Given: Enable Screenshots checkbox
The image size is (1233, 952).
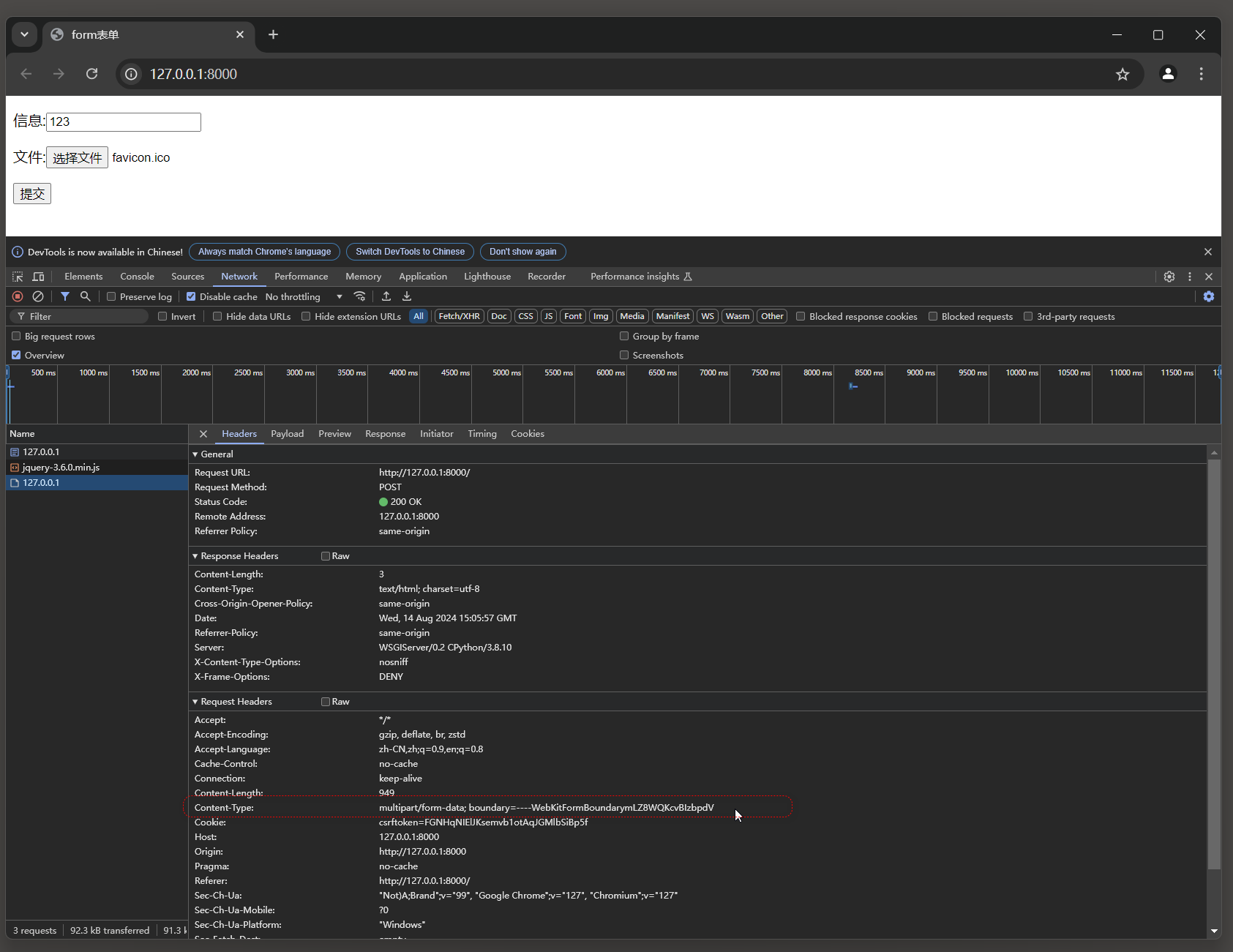Looking at the screenshot, I should coord(624,355).
